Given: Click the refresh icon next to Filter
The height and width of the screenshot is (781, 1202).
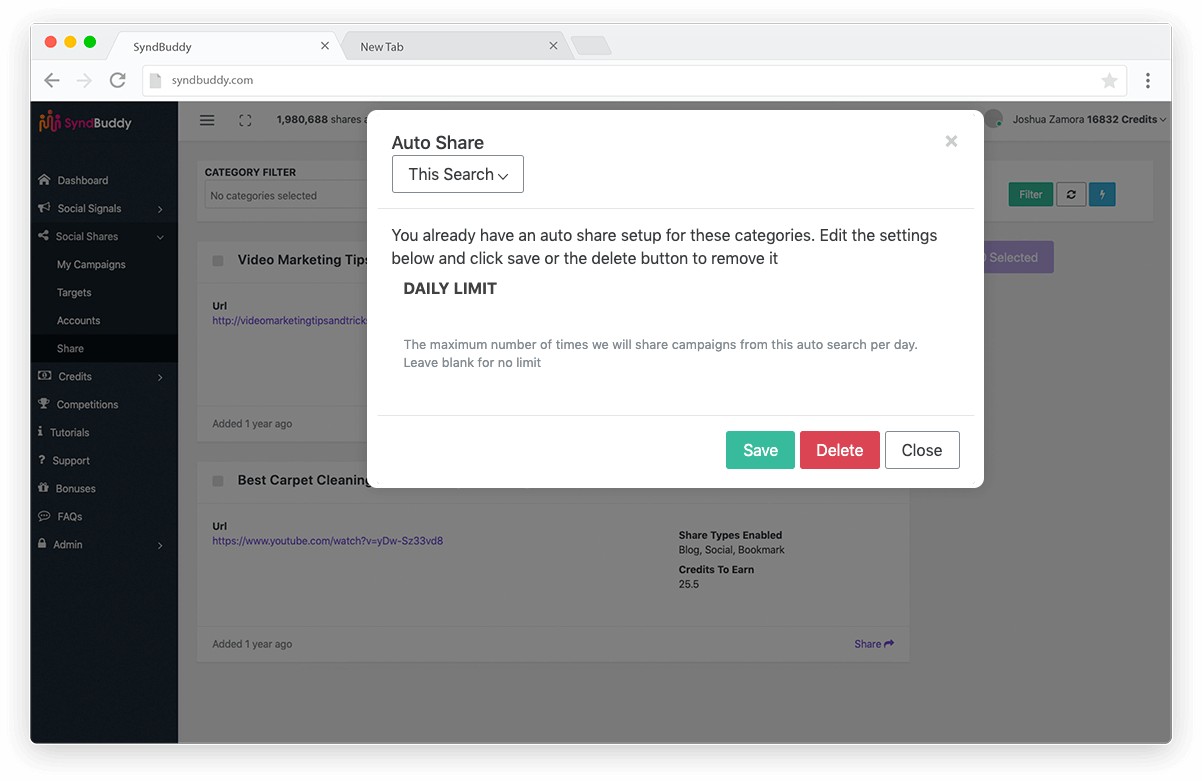Looking at the screenshot, I should 1071,195.
